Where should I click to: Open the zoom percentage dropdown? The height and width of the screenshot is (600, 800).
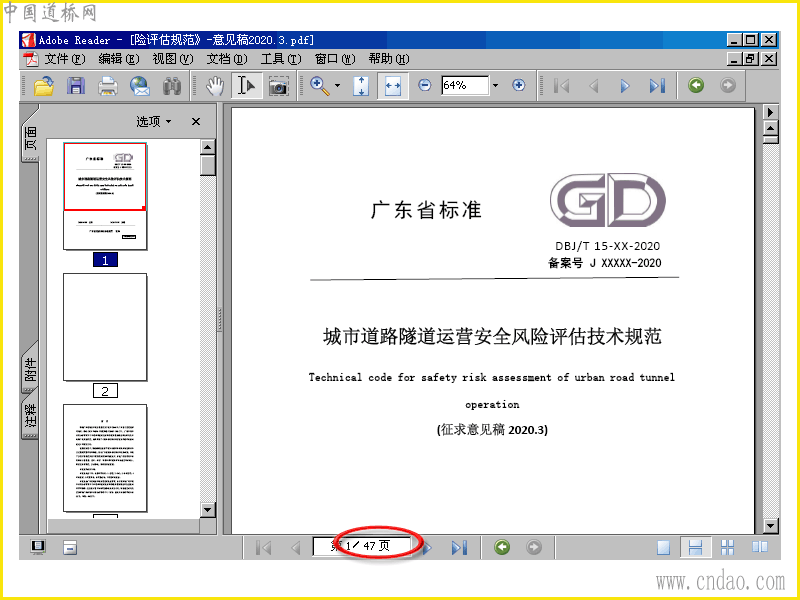coord(495,85)
